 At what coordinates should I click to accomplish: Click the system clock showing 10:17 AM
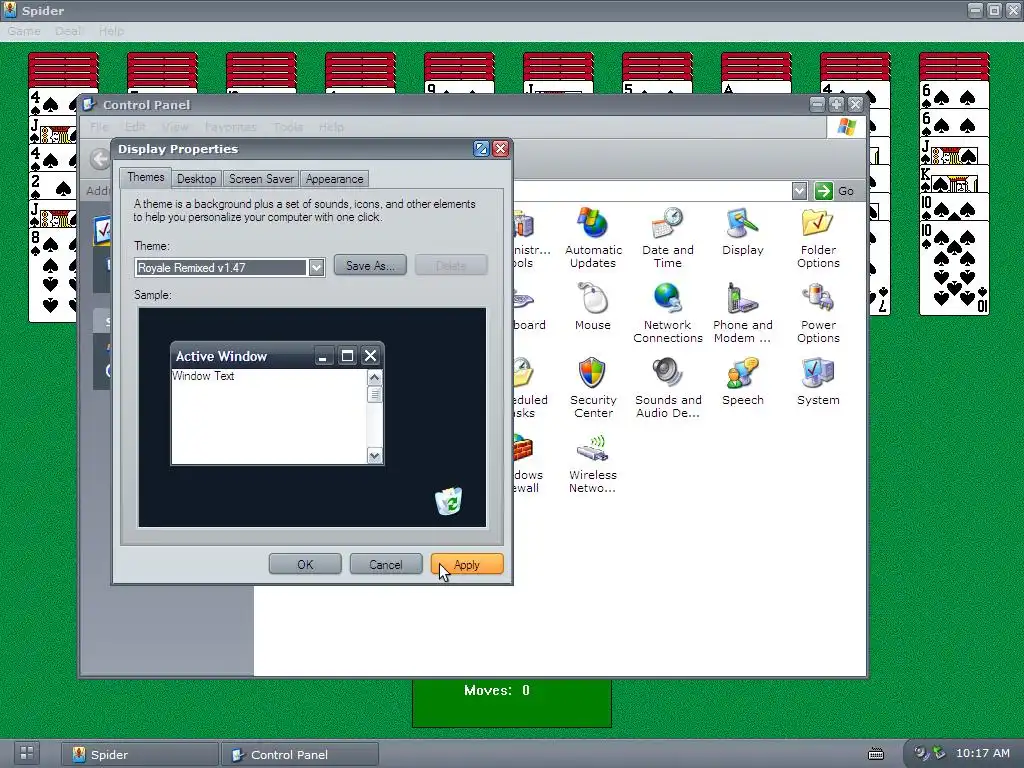coord(983,753)
